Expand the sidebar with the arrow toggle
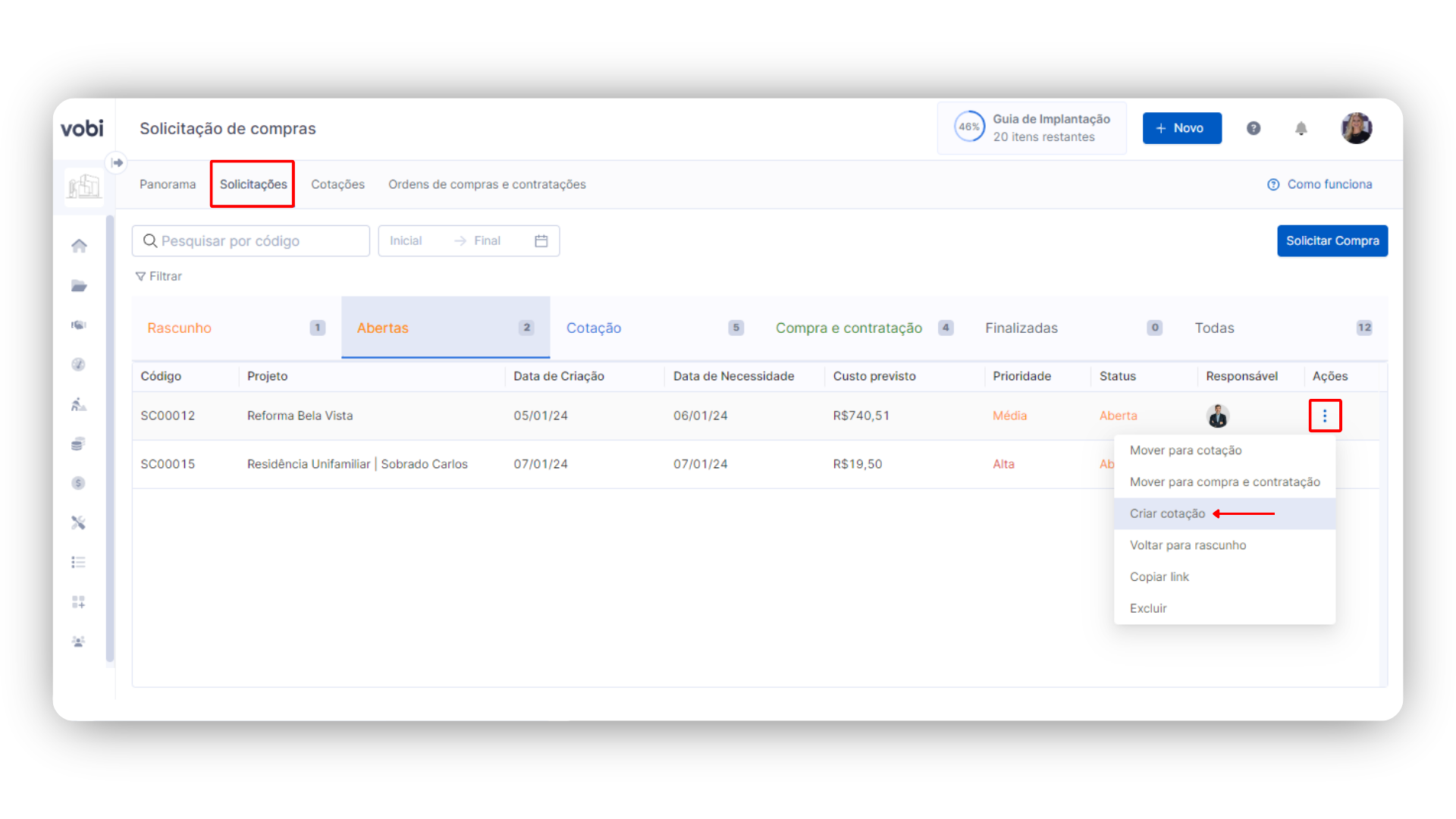This screenshot has width=1456, height=819. click(117, 162)
